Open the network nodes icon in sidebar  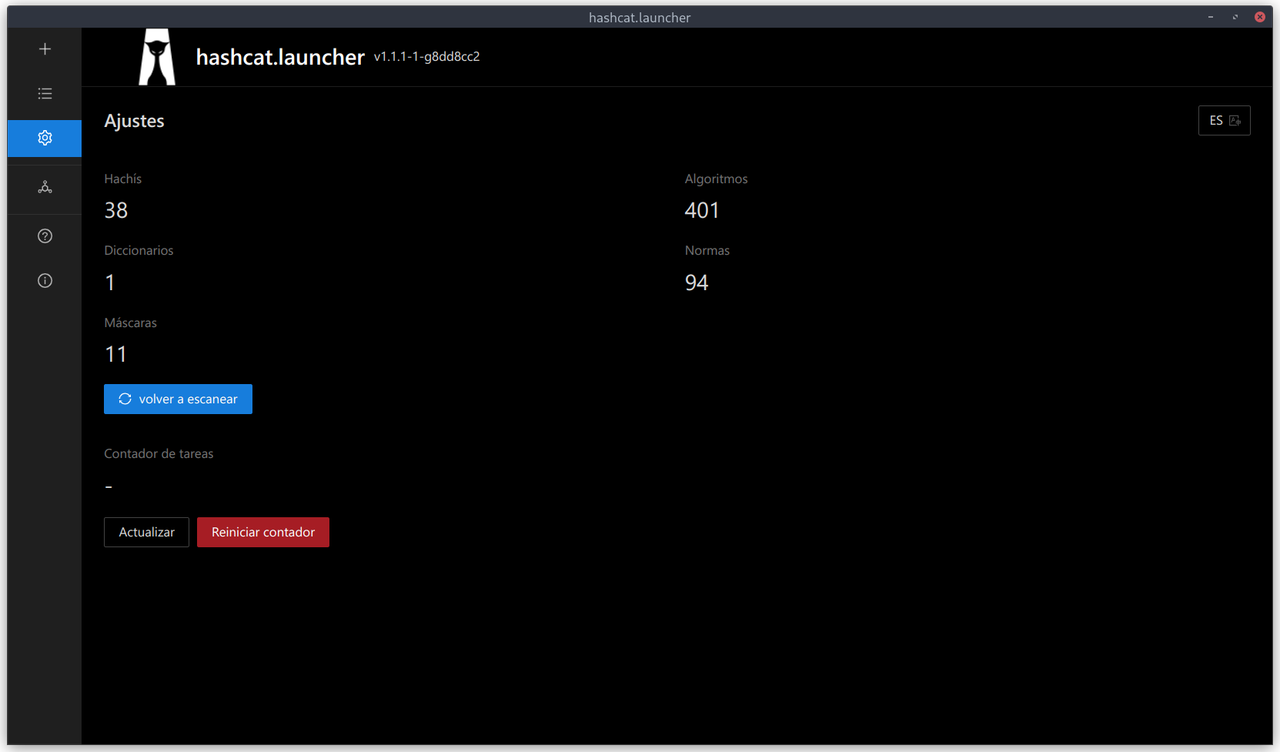click(x=44, y=187)
